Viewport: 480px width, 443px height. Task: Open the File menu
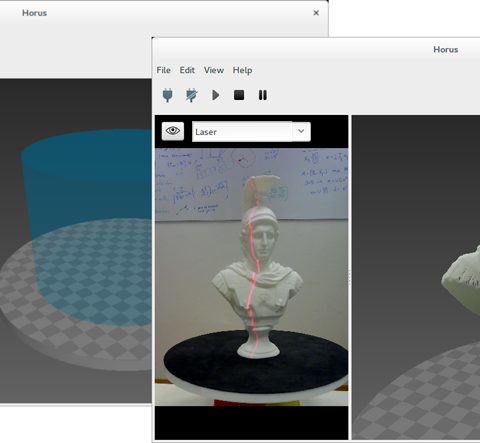click(x=163, y=70)
